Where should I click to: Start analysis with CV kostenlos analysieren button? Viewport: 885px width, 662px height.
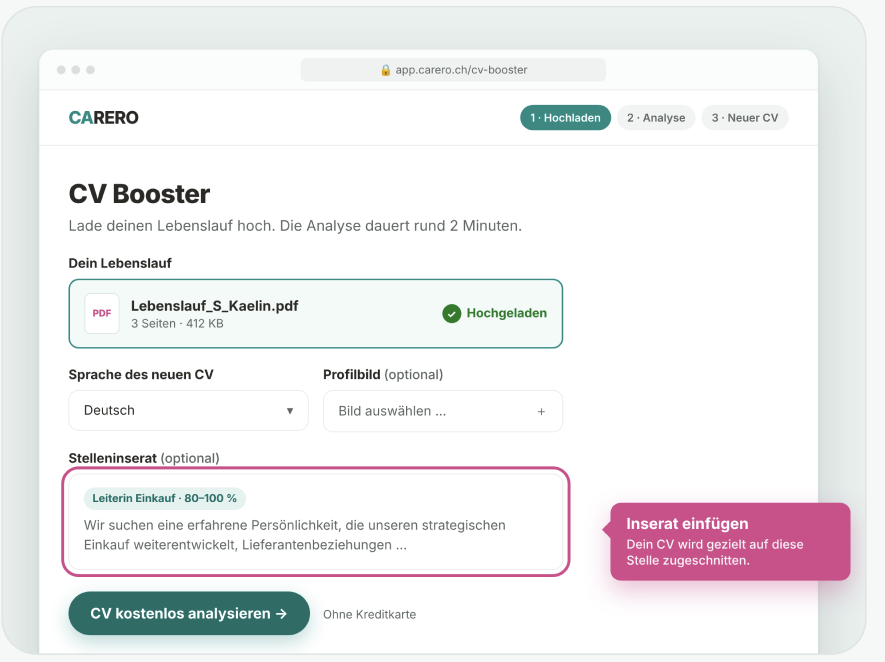(189, 613)
